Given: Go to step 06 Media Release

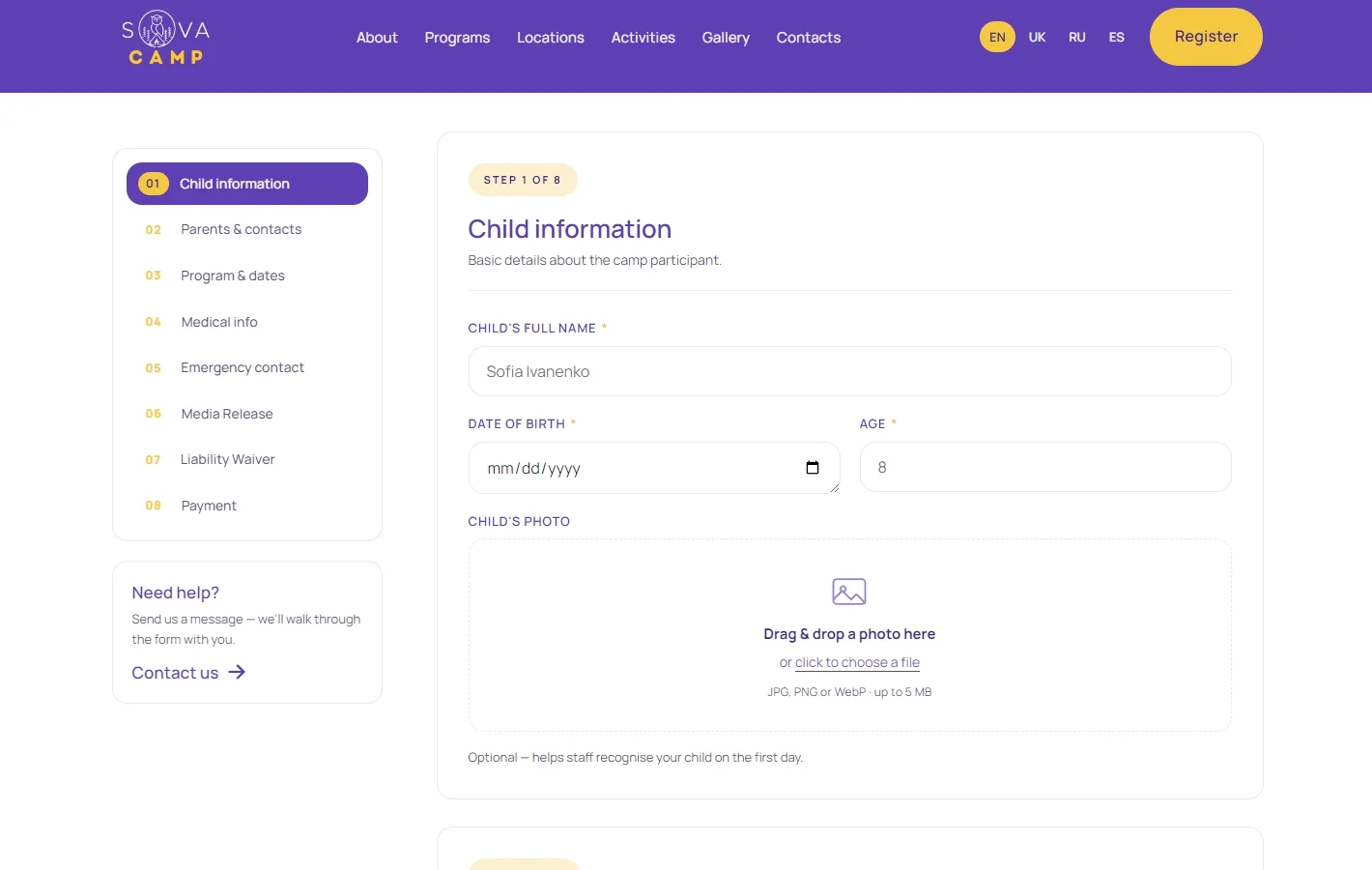Looking at the screenshot, I should coord(247,414).
